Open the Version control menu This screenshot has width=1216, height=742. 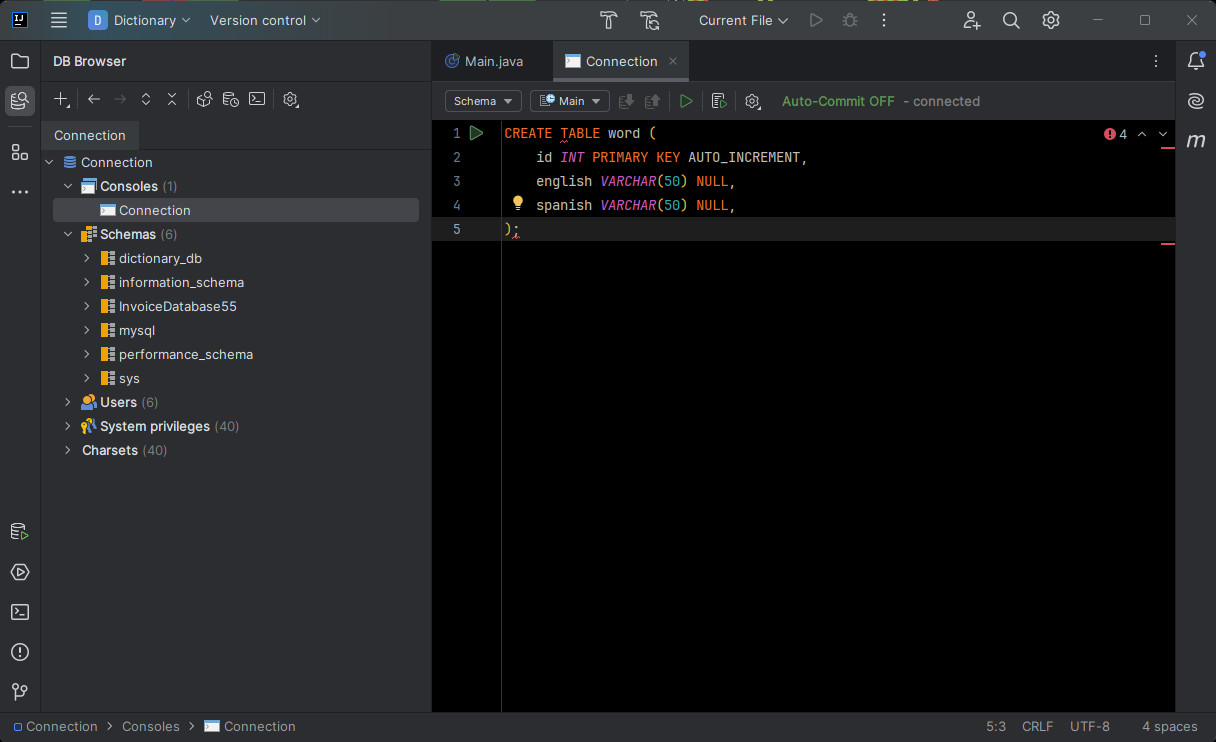[264, 20]
